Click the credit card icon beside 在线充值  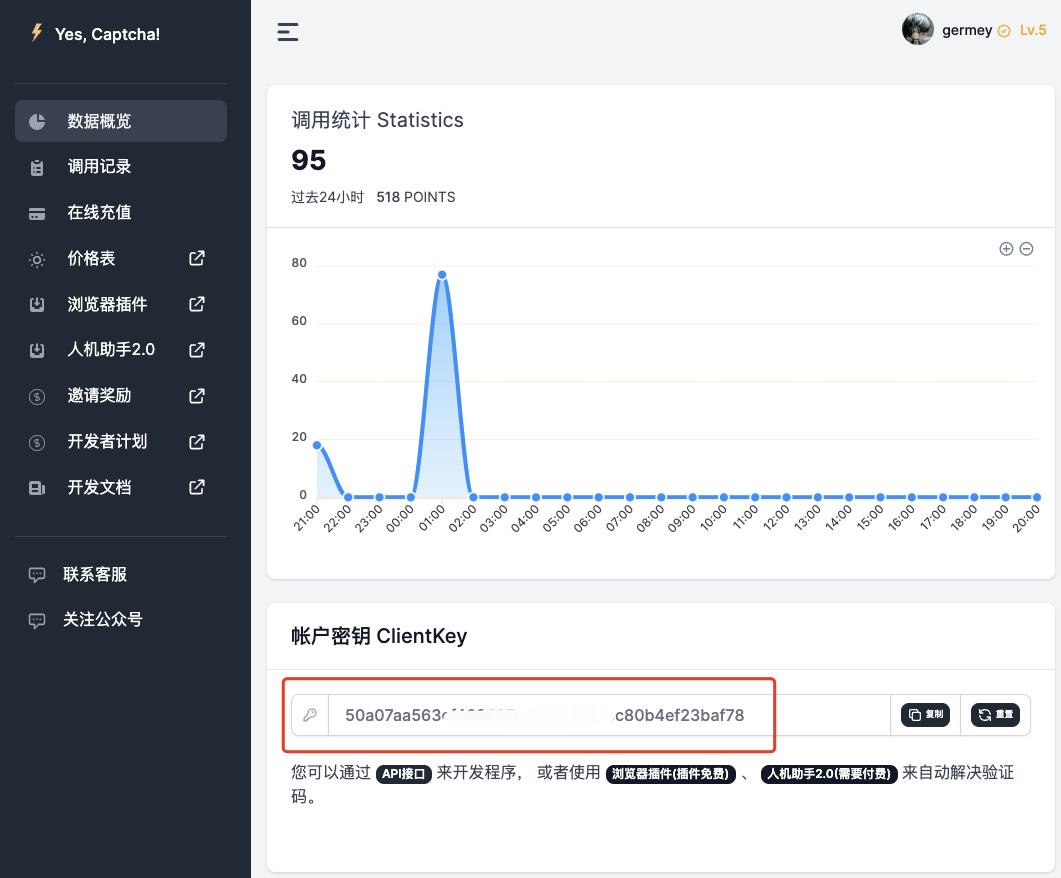coord(37,214)
